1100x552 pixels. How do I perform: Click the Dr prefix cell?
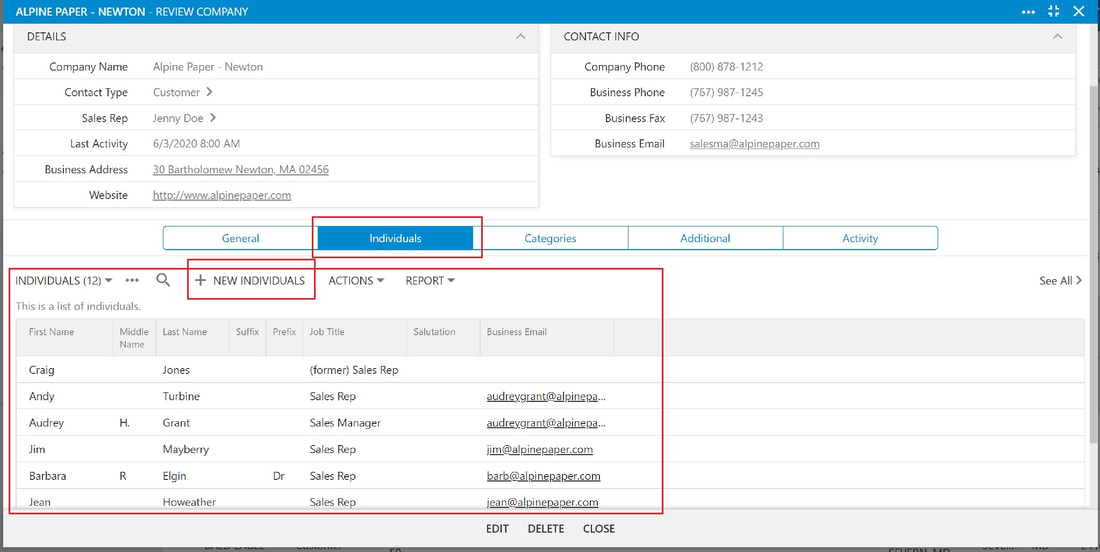(x=279, y=476)
